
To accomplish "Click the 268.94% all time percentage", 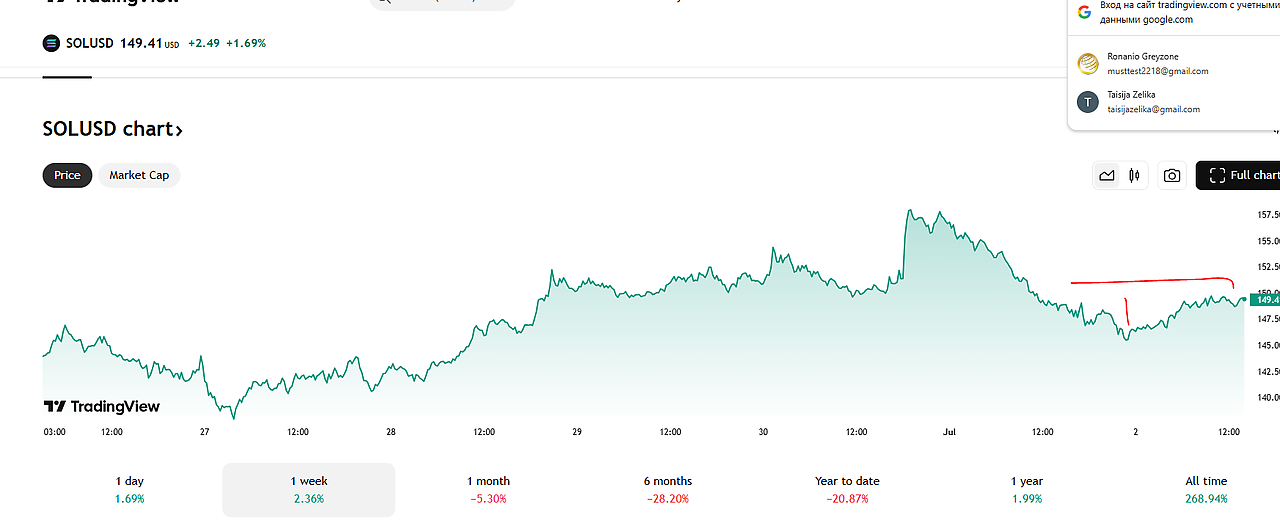I will pyautogui.click(x=1206, y=498).
